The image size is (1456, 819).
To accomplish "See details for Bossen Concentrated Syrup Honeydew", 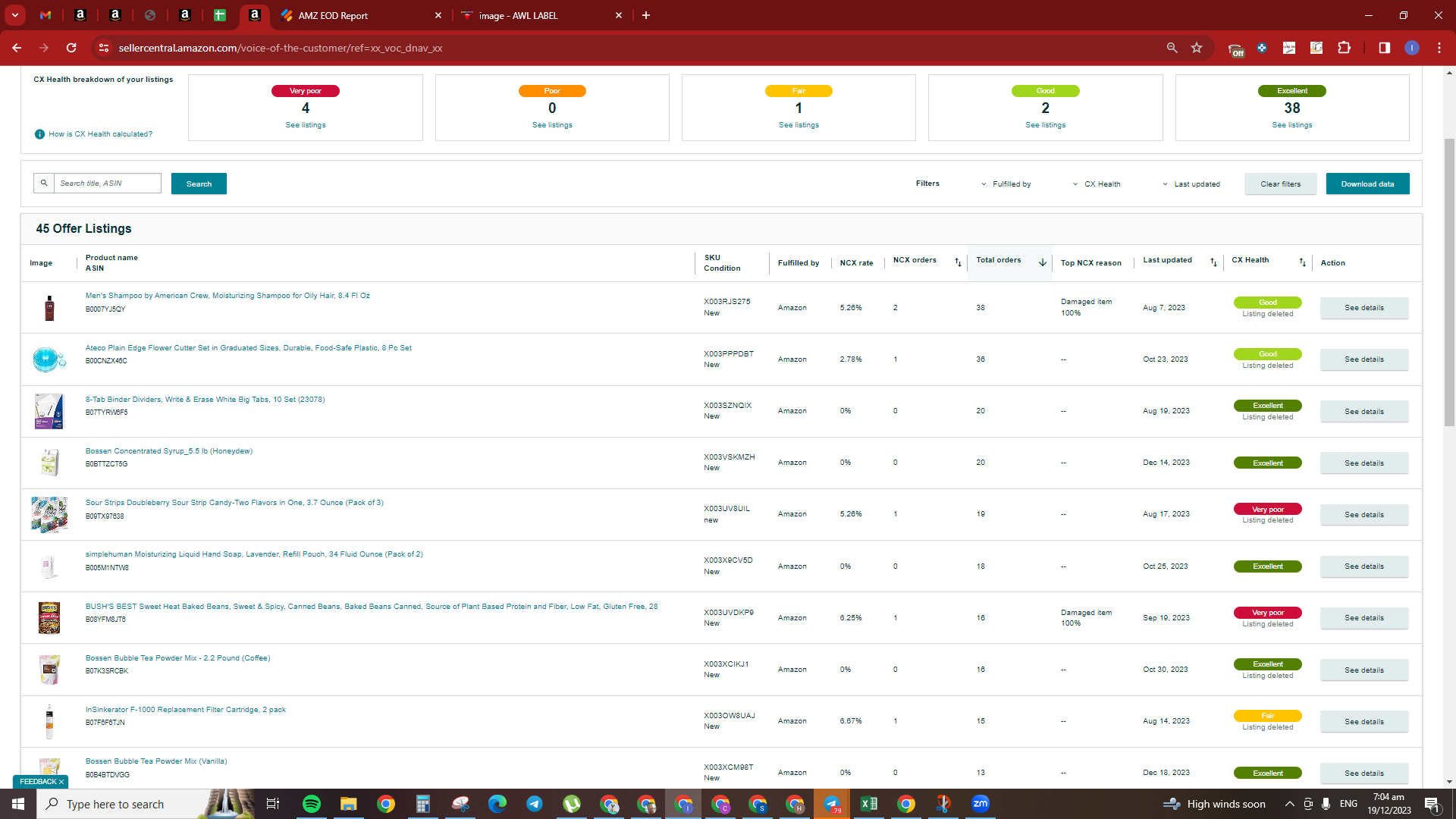I will [1364, 463].
